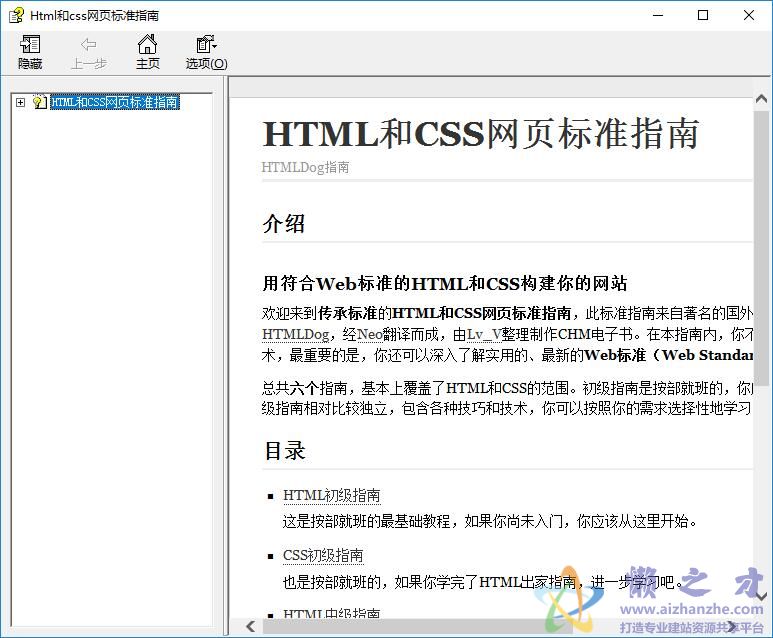Click the horizontal scrollbar thumb
This screenshot has width=773, height=638.
[x=417, y=626]
